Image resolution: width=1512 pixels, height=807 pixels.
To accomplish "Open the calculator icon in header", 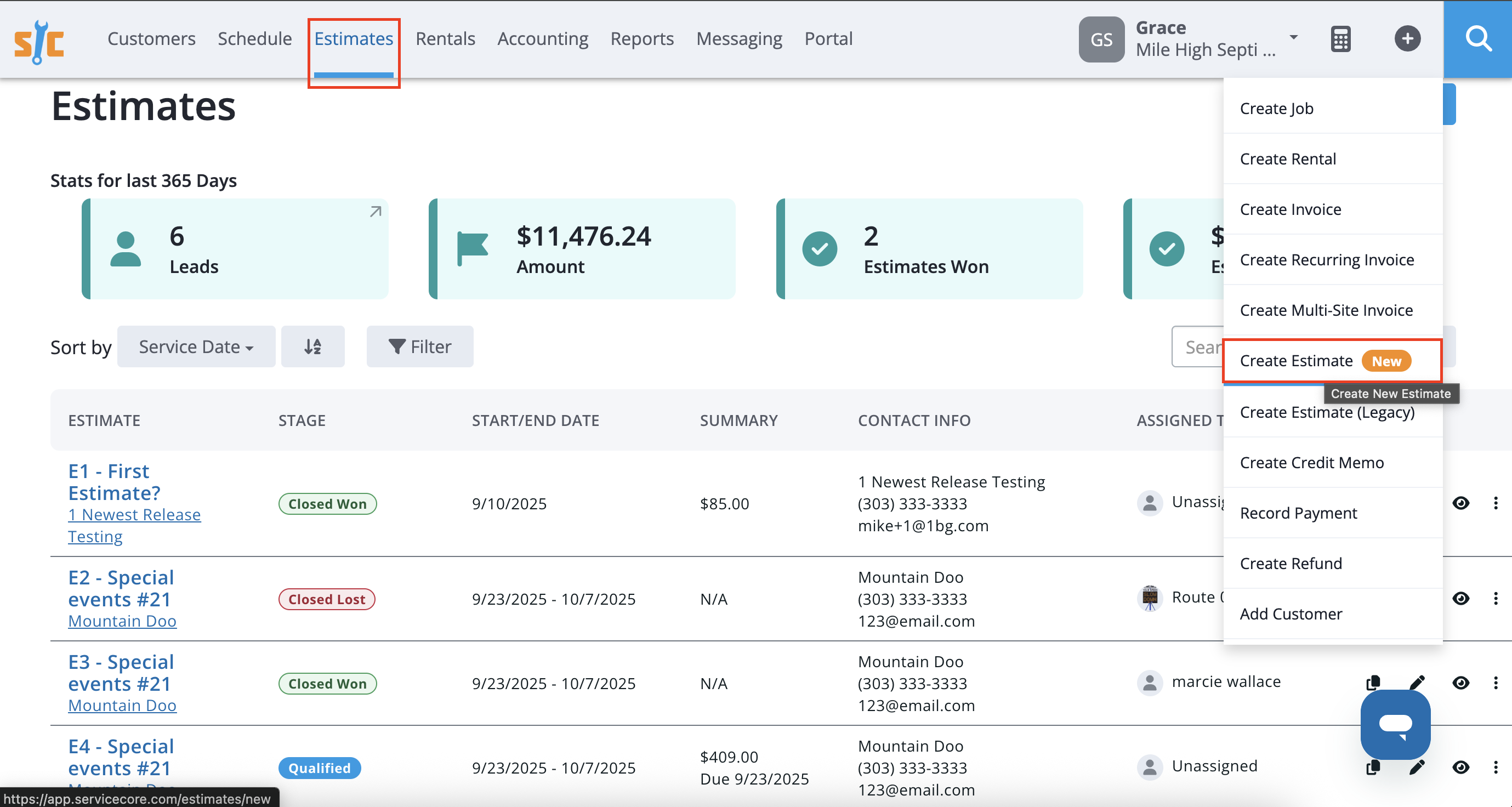I will pyautogui.click(x=1340, y=39).
